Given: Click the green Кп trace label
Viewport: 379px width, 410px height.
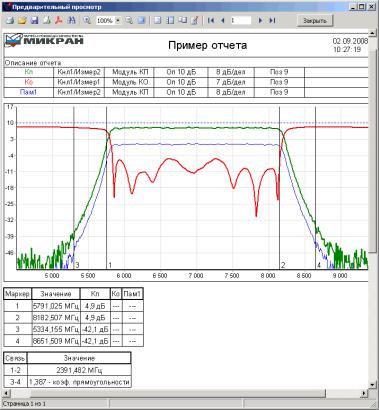Looking at the screenshot, I should tap(29, 72).
